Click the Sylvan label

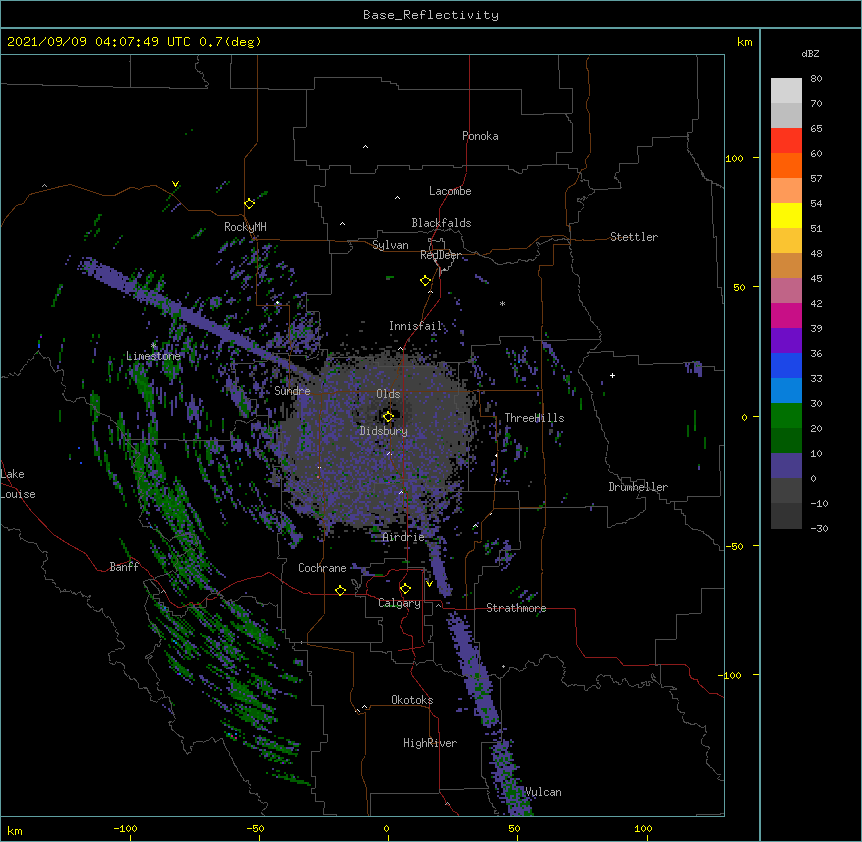pyautogui.click(x=390, y=245)
